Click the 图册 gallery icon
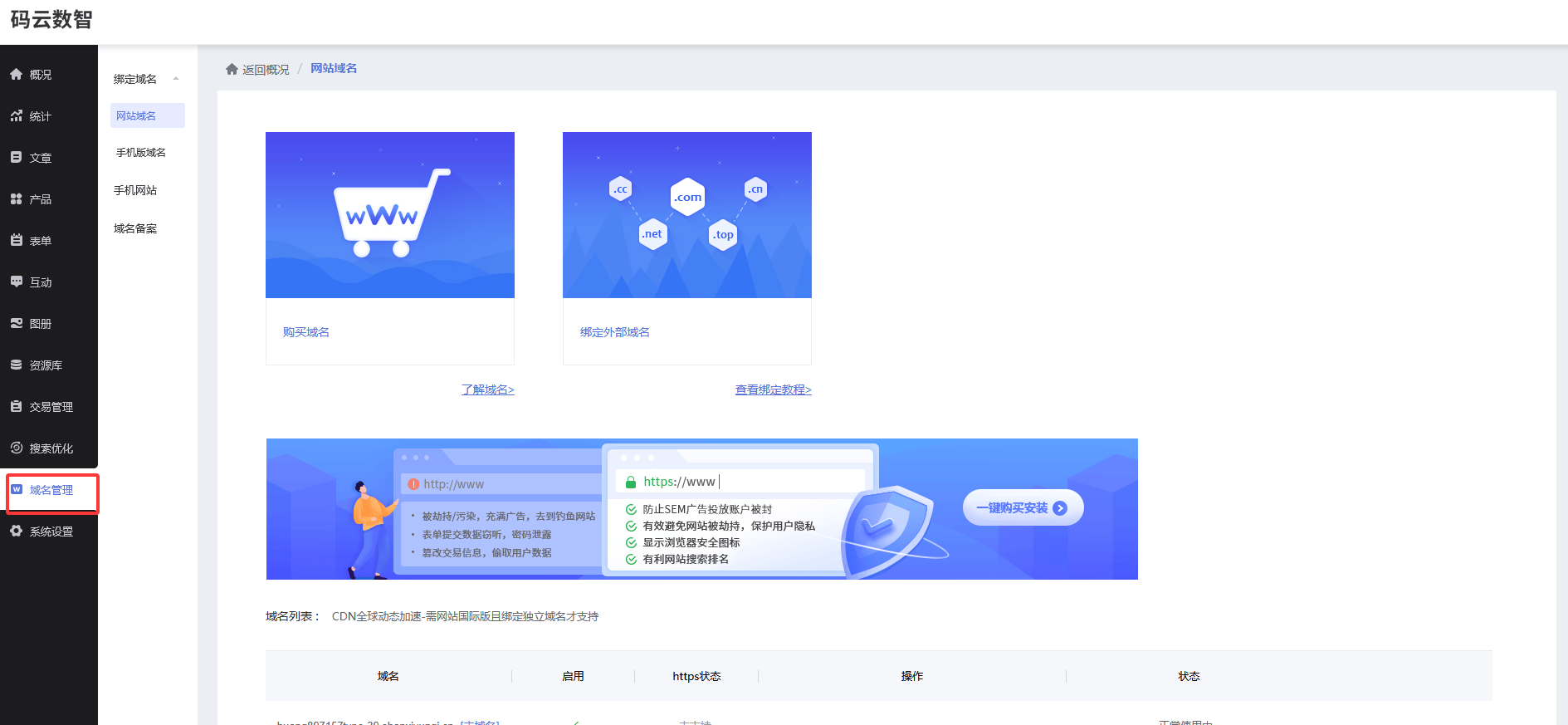The width and height of the screenshot is (1568, 725). tap(16, 324)
